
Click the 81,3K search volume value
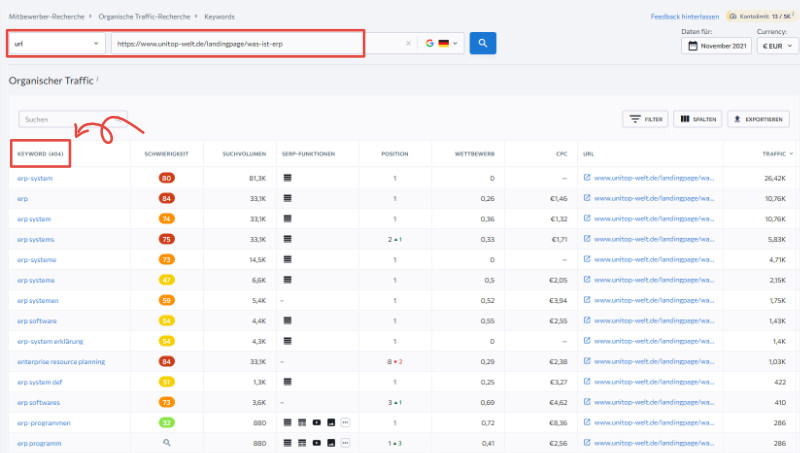pyautogui.click(x=258, y=178)
